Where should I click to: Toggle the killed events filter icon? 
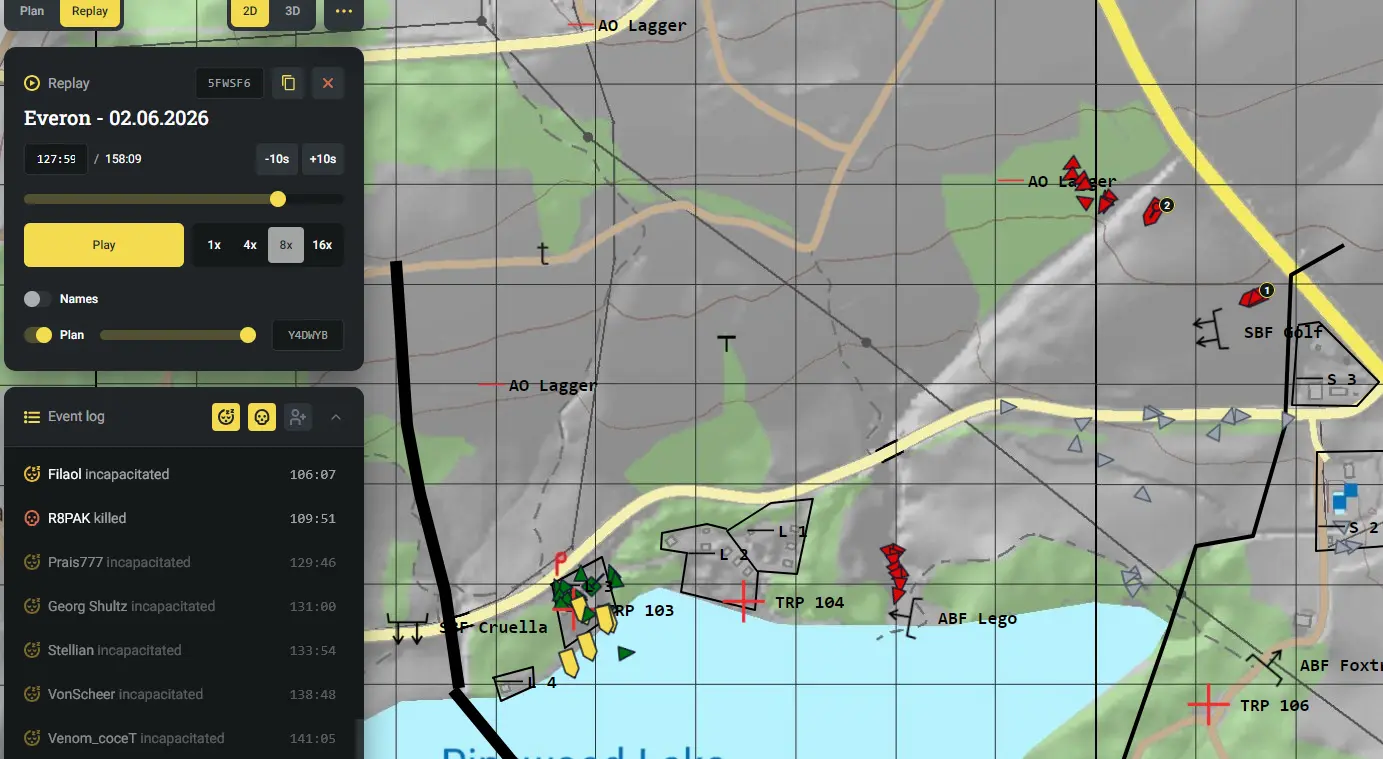coord(262,417)
